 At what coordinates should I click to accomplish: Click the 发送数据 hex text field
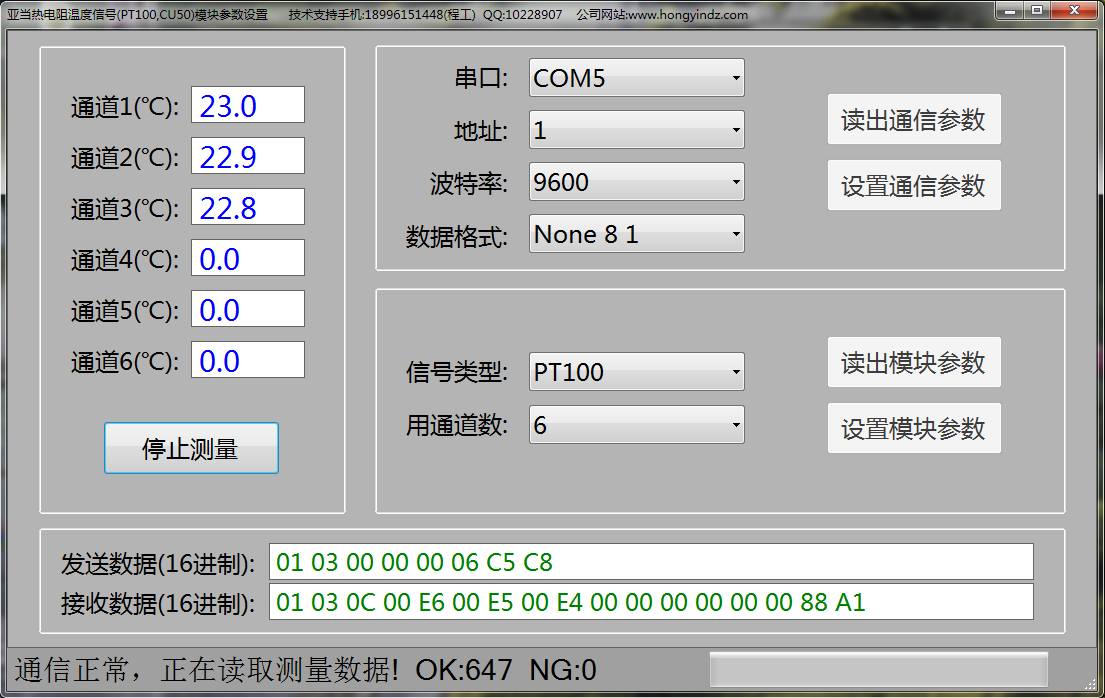point(650,562)
